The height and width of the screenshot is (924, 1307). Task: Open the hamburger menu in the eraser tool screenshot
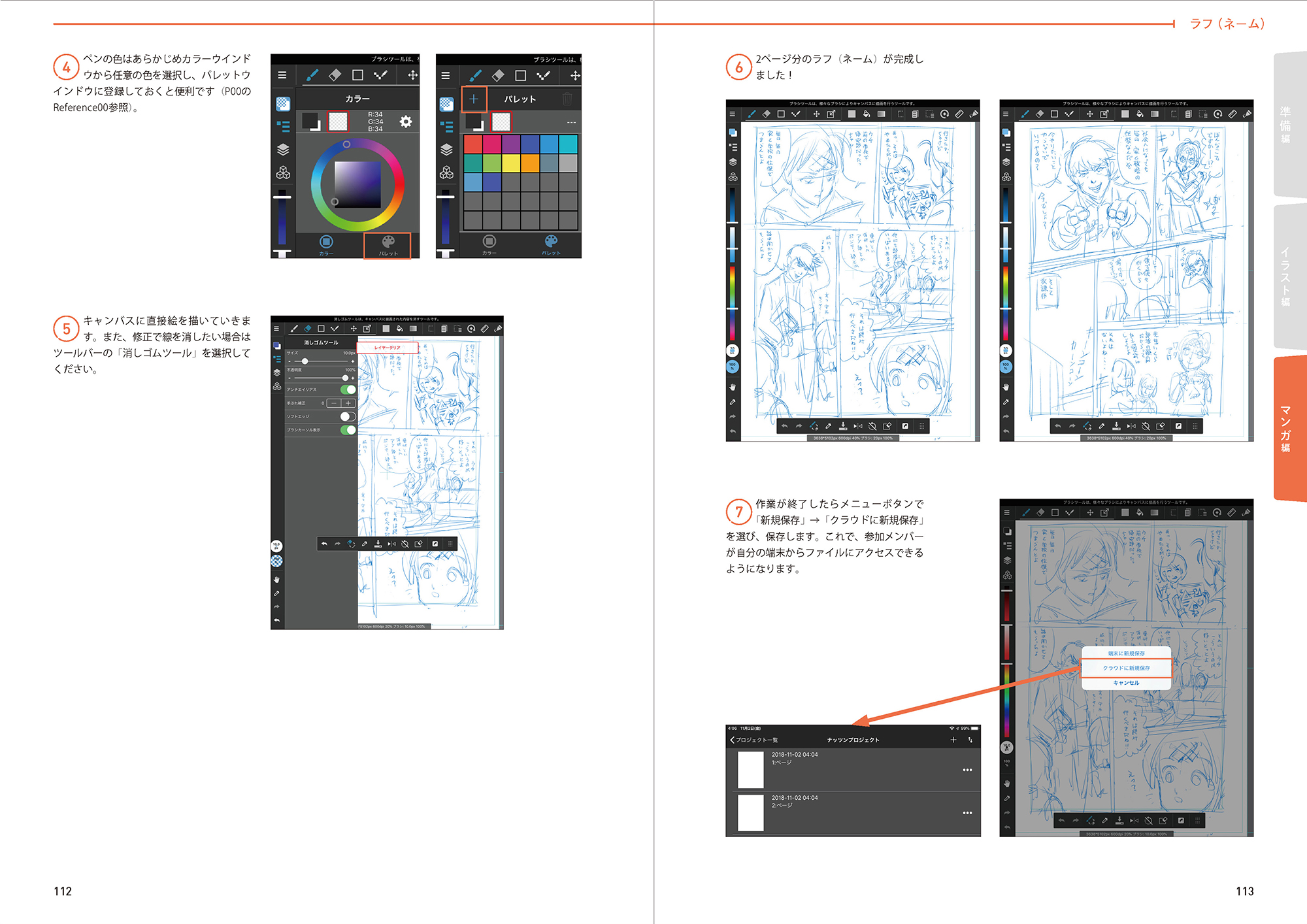coord(276,329)
